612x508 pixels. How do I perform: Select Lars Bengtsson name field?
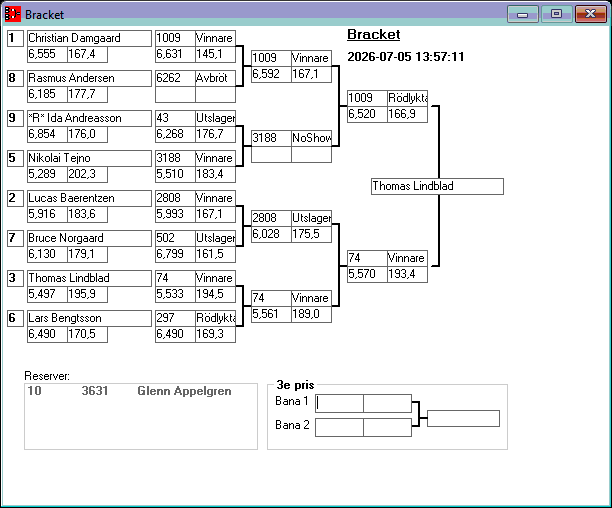(x=89, y=318)
